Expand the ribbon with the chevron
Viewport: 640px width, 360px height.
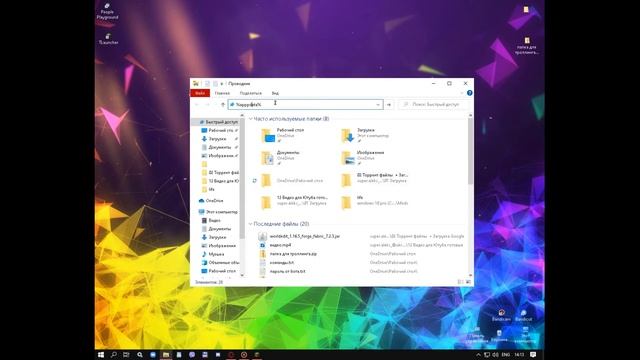pyautogui.click(x=462, y=93)
